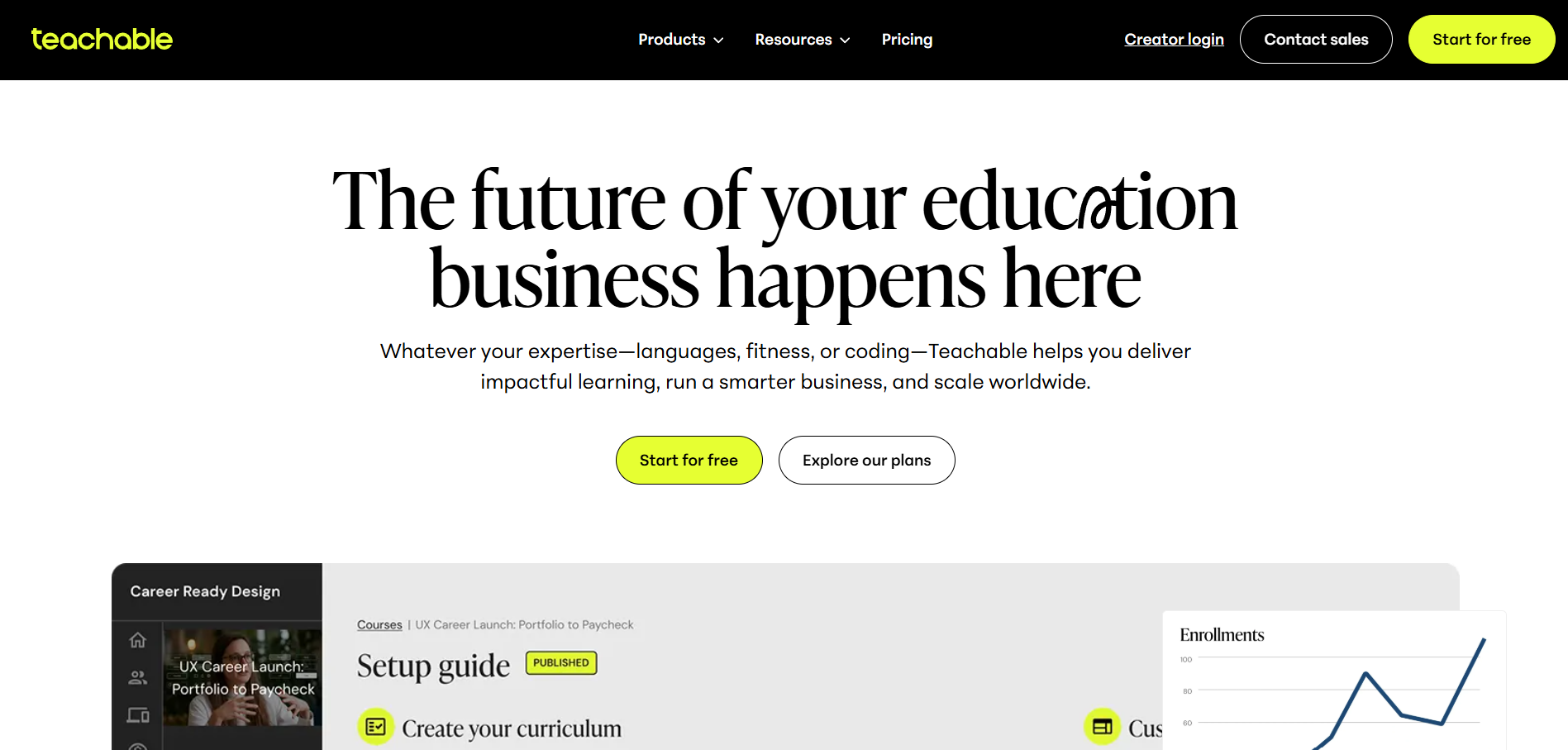Click the devices/site sidebar icon
This screenshot has width=1568, height=750.
click(x=137, y=714)
